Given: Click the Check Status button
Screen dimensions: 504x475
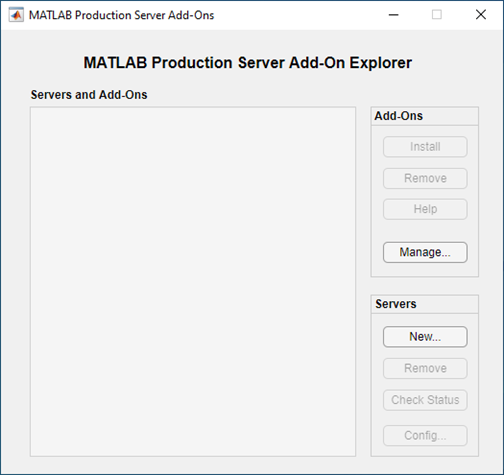Looking at the screenshot, I should [425, 400].
